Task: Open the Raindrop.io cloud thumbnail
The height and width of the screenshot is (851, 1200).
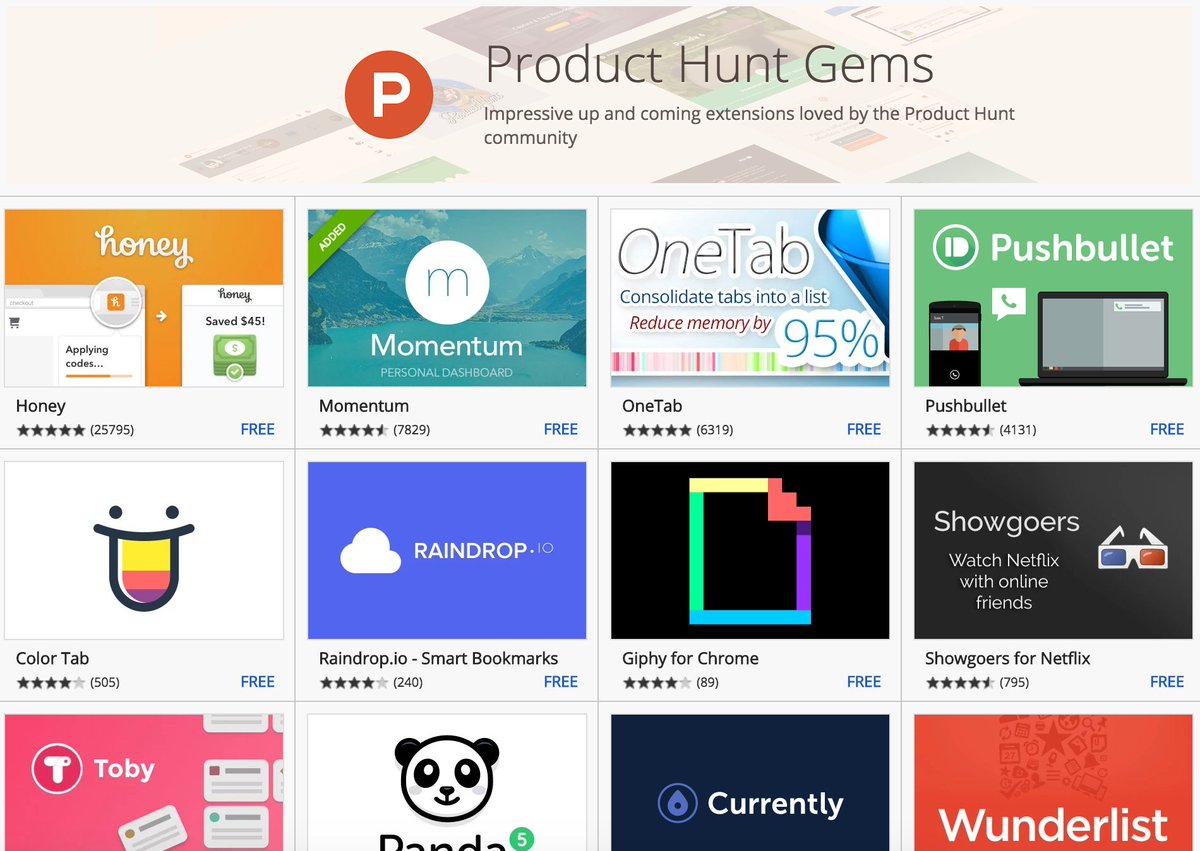Action: click(447, 550)
